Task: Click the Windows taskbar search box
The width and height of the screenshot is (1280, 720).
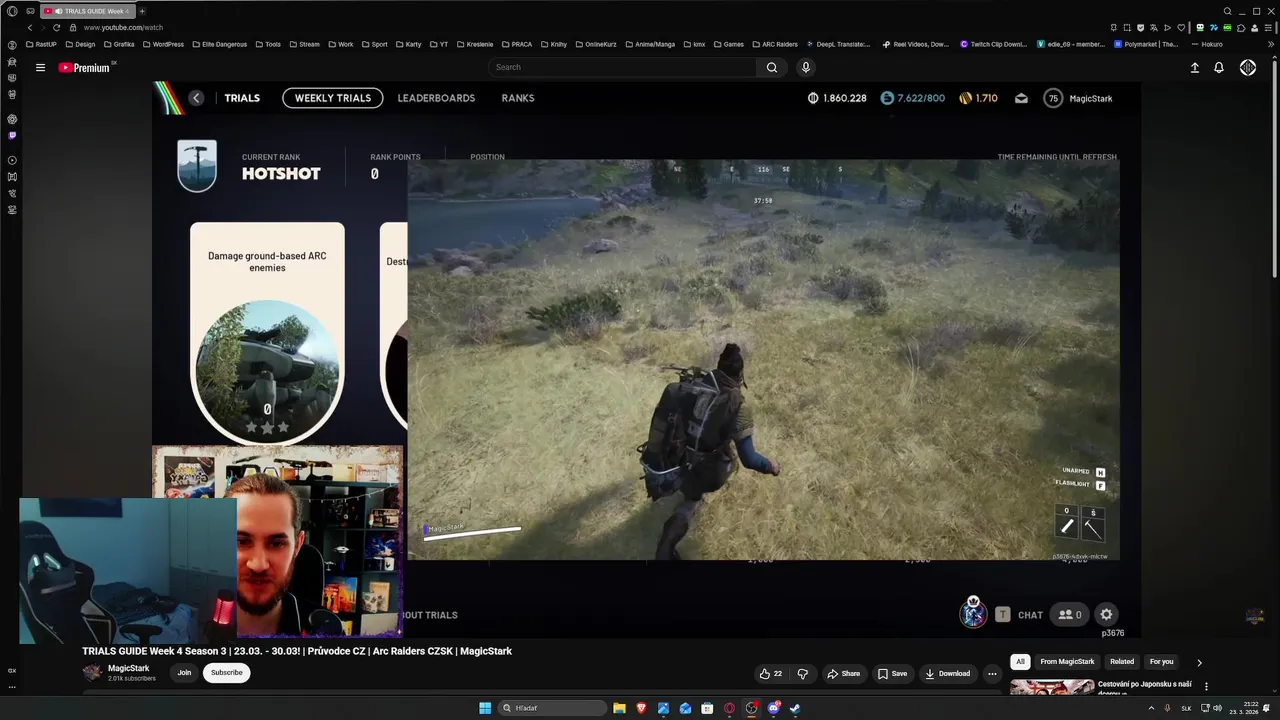Action: [x=553, y=708]
